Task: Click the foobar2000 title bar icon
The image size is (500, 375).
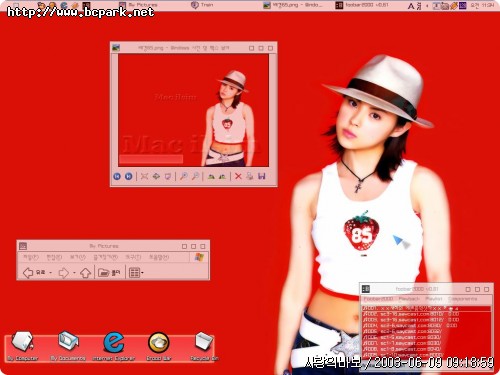Action: [x=366, y=289]
